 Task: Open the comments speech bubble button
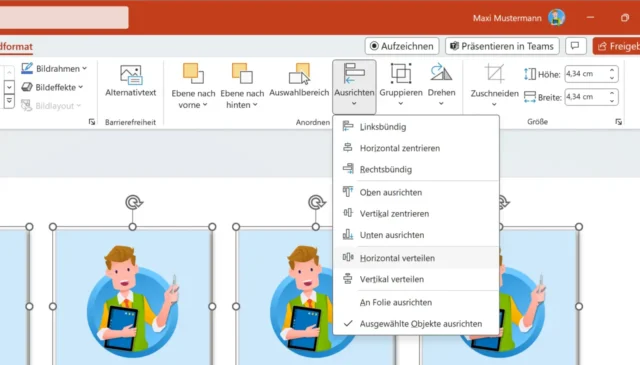tap(576, 46)
